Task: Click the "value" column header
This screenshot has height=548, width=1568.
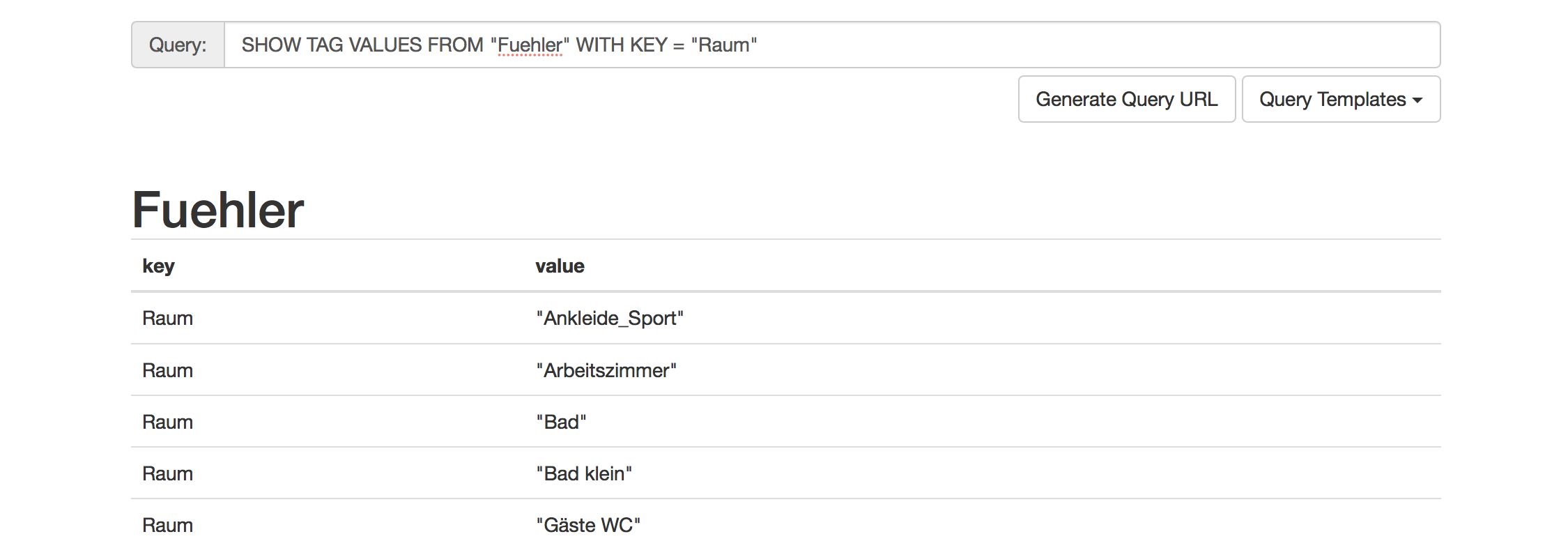Action: coord(560,266)
